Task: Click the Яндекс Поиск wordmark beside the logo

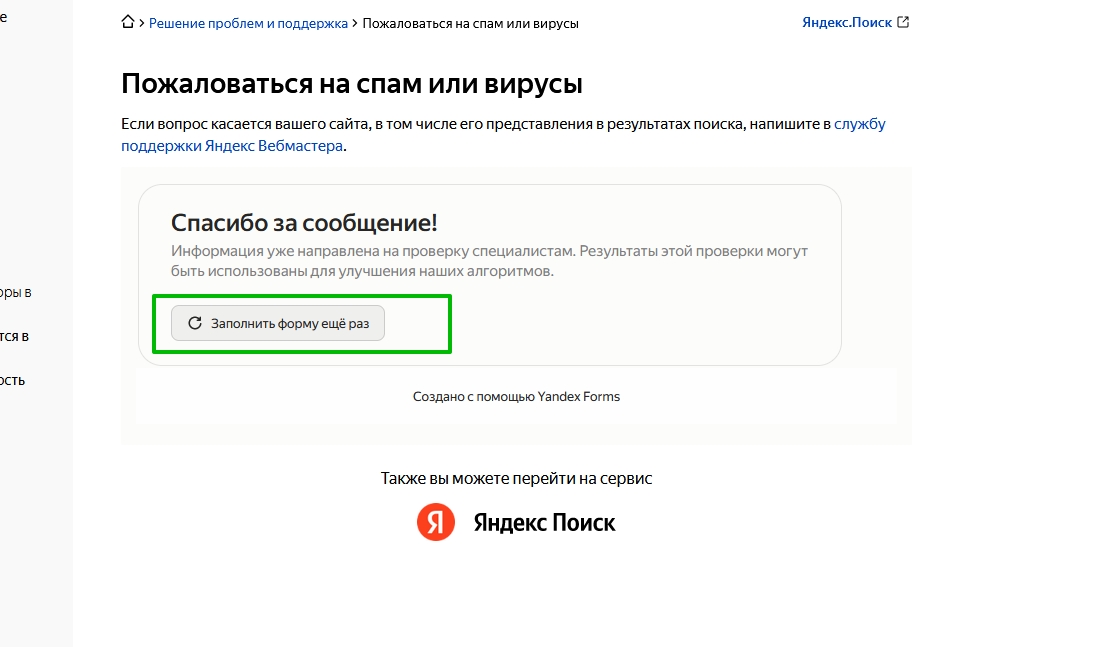Action: (x=544, y=522)
